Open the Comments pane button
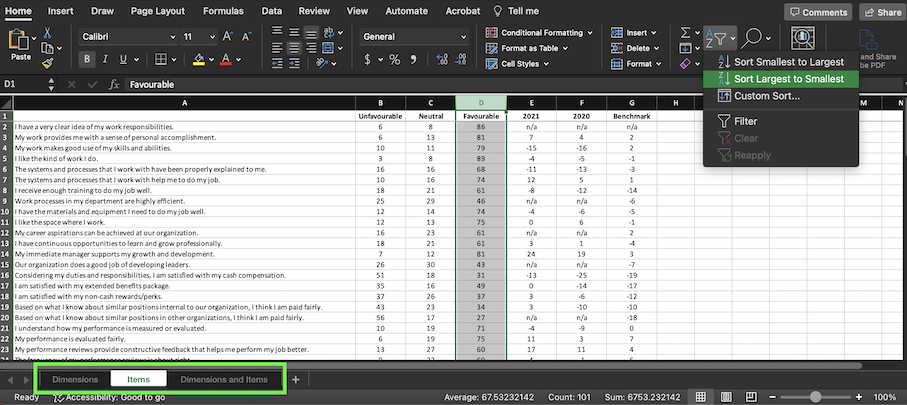 pyautogui.click(x=817, y=12)
